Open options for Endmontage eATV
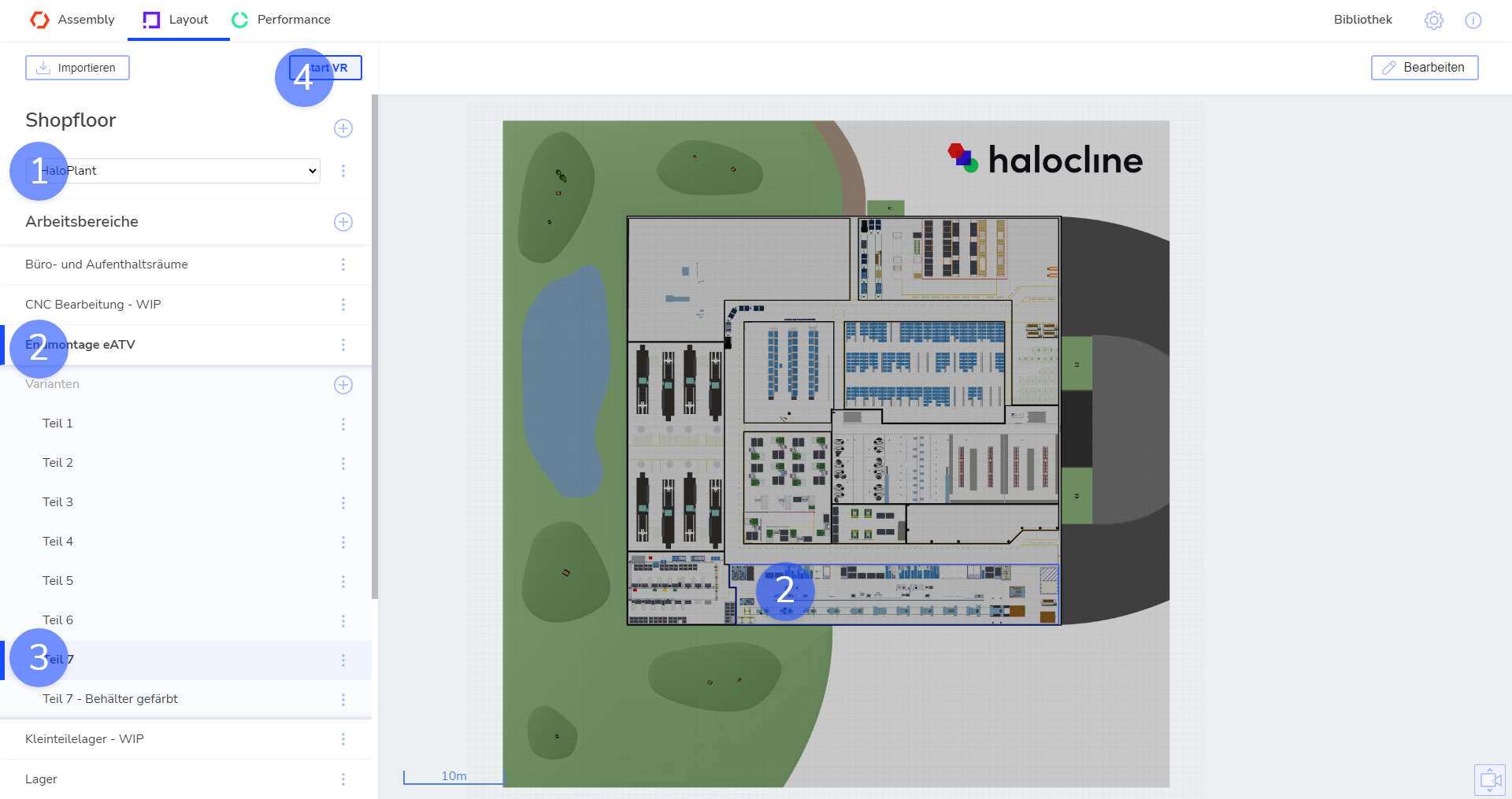 tap(343, 345)
